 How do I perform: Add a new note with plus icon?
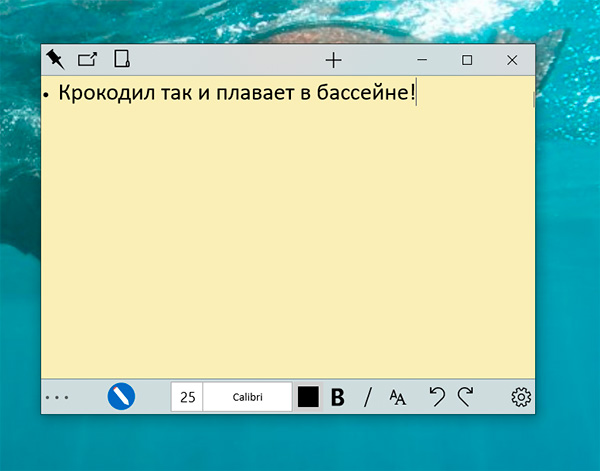(333, 60)
